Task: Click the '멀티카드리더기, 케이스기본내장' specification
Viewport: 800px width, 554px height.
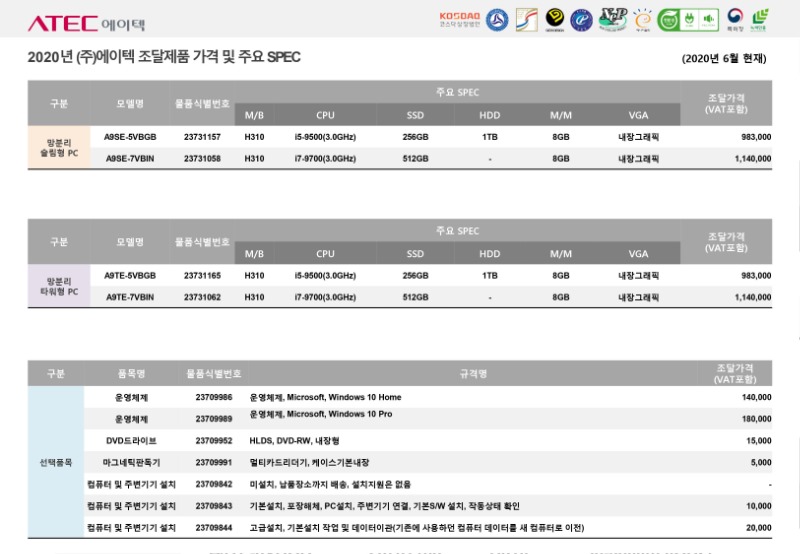Action: [x=309, y=462]
